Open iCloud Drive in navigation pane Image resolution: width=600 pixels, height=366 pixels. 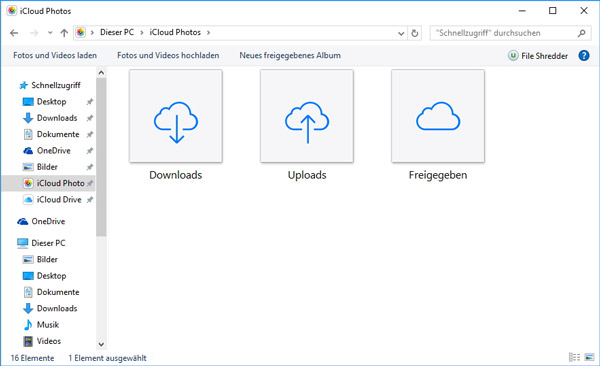pyautogui.click(x=59, y=199)
